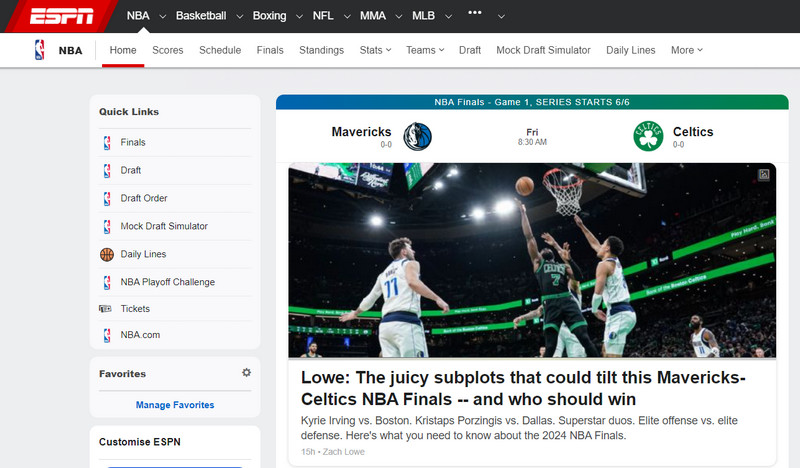Click the Celtics team name

coord(693,132)
